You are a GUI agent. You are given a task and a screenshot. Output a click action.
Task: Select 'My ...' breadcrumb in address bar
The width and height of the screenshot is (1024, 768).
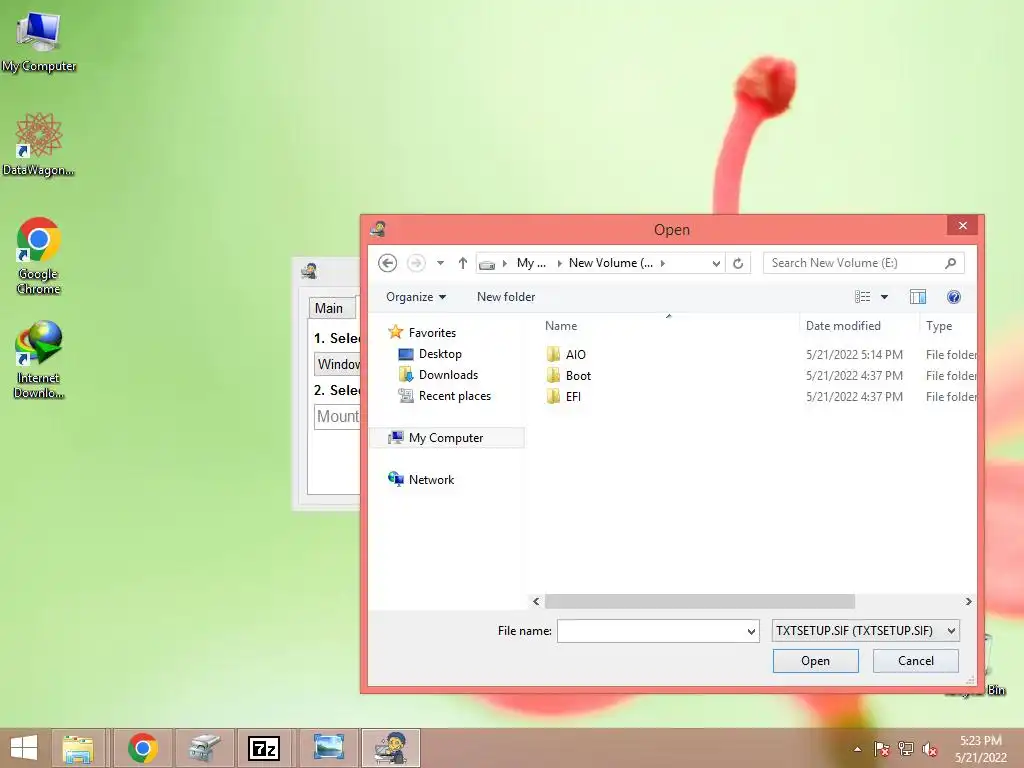pos(531,263)
